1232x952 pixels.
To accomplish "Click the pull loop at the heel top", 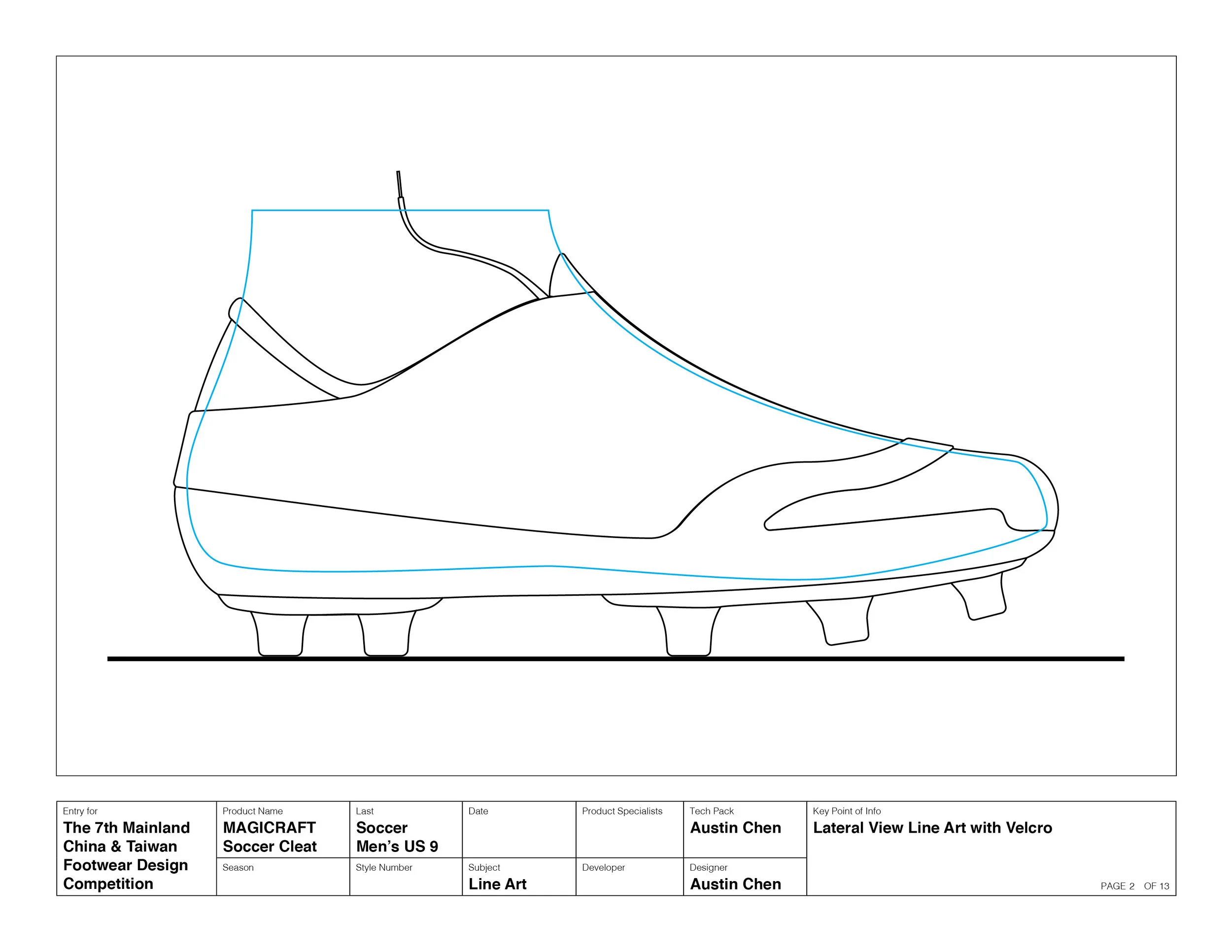I will [x=236, y=309].
